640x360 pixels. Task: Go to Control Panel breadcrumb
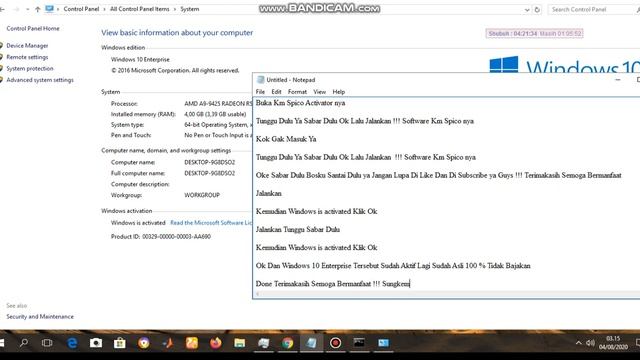(x=81, y=9)
